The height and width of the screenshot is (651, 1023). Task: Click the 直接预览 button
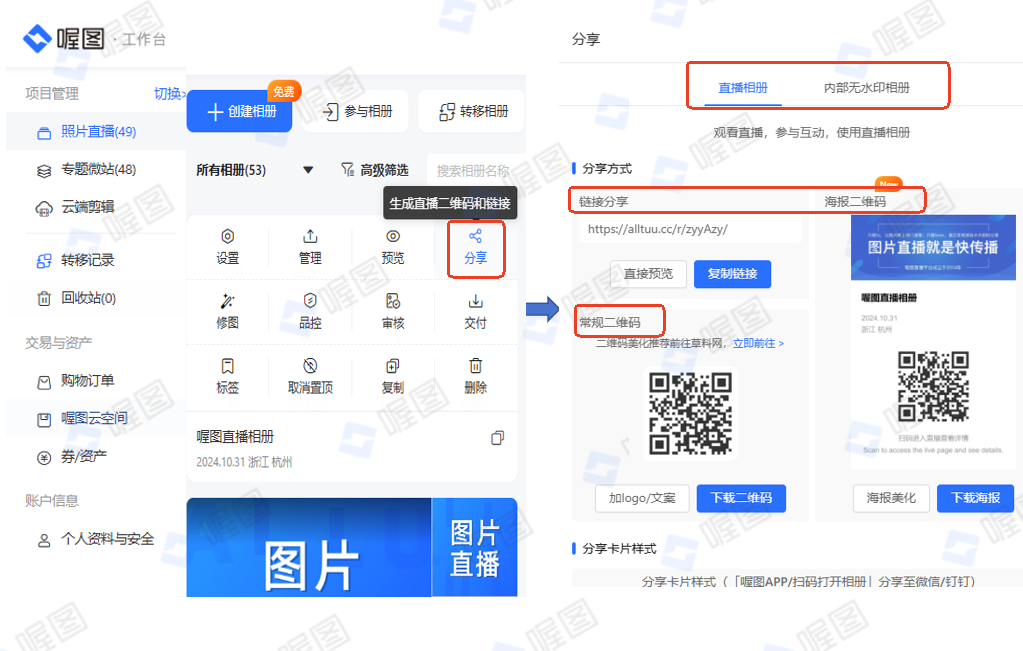point(649,274)
